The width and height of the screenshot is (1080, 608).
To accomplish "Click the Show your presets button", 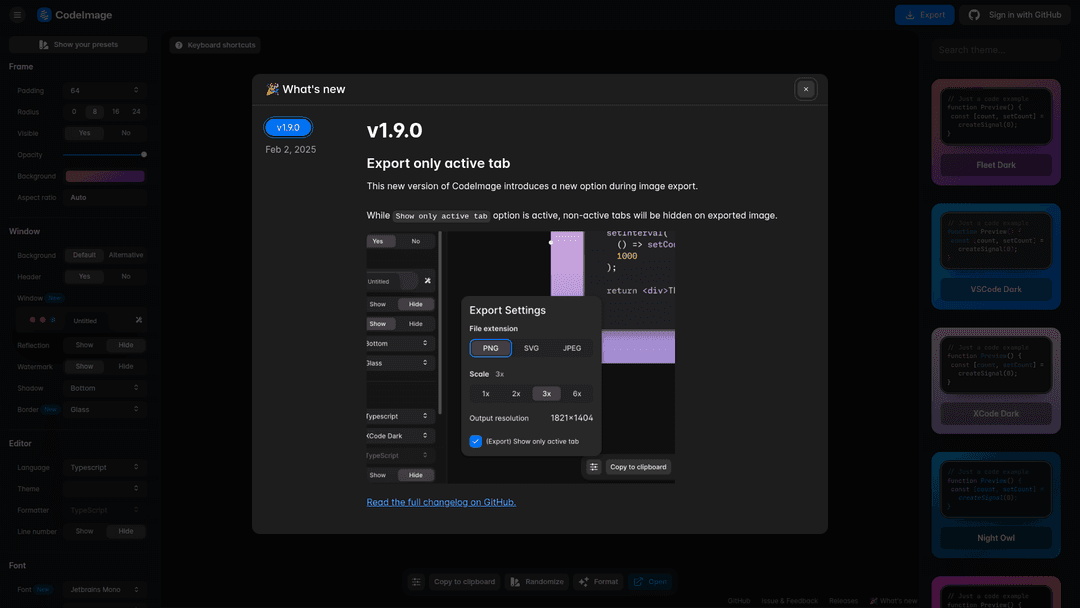I will [x=78, y=45].
